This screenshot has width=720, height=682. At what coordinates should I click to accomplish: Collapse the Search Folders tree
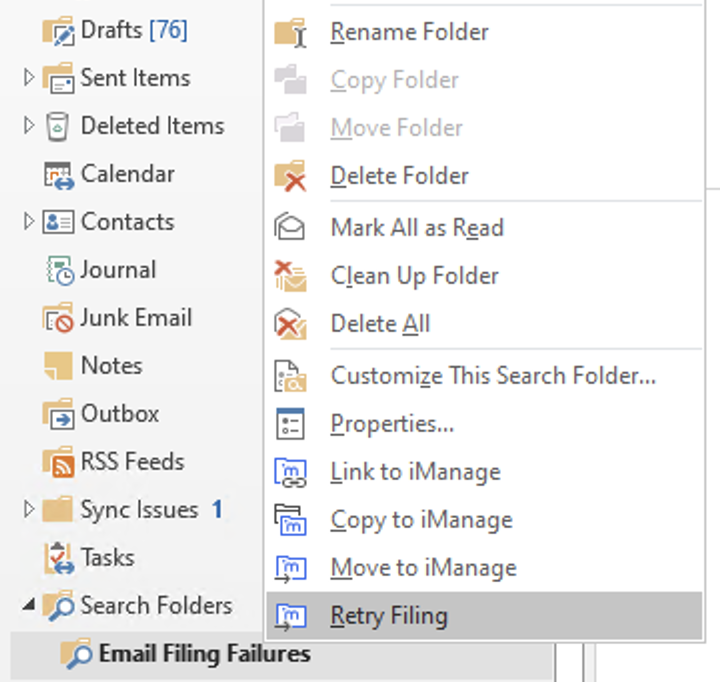pos(28,606)
